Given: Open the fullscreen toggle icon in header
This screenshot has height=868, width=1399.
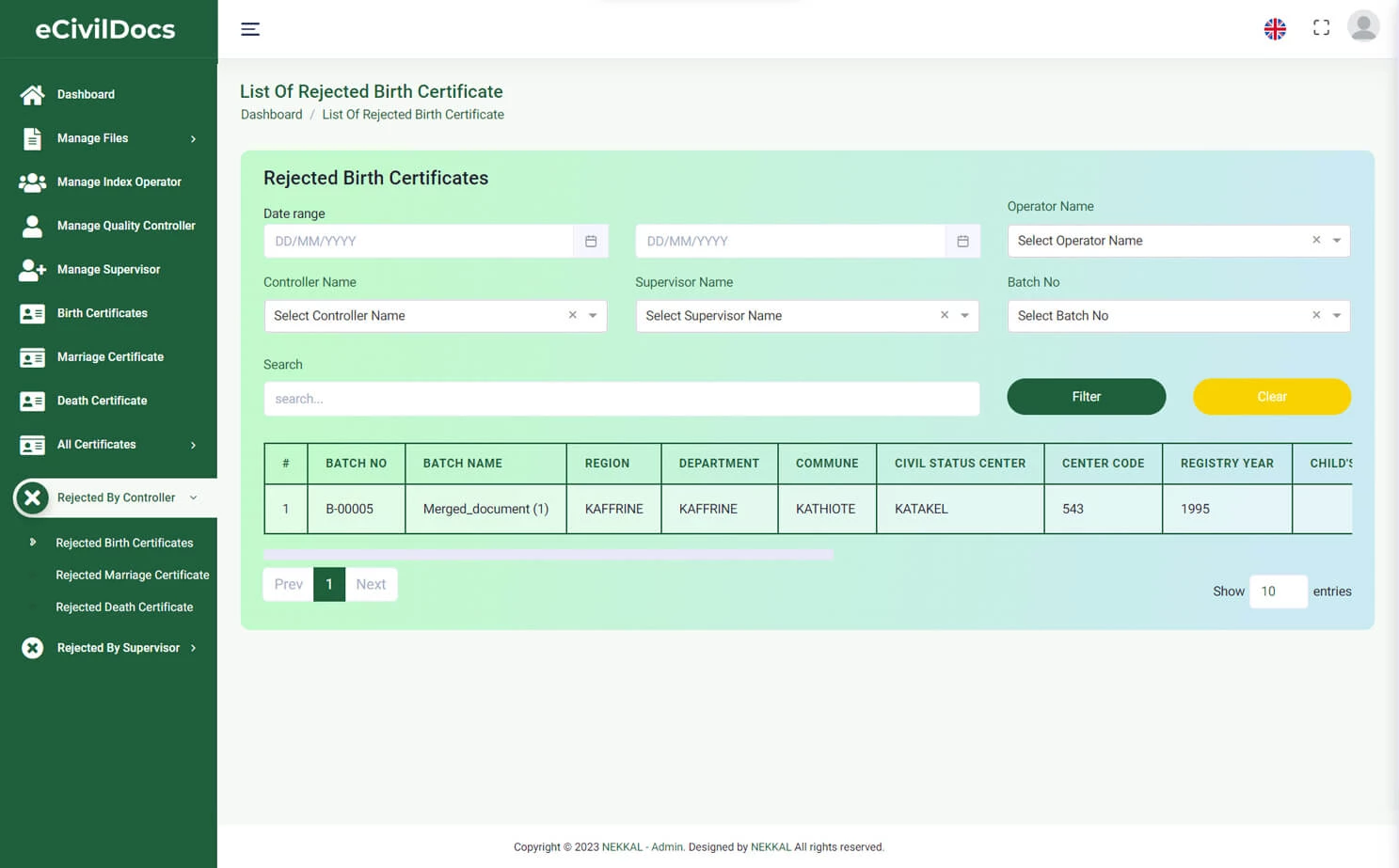Looking at the screenshot, I should [x=1321, y=27].
